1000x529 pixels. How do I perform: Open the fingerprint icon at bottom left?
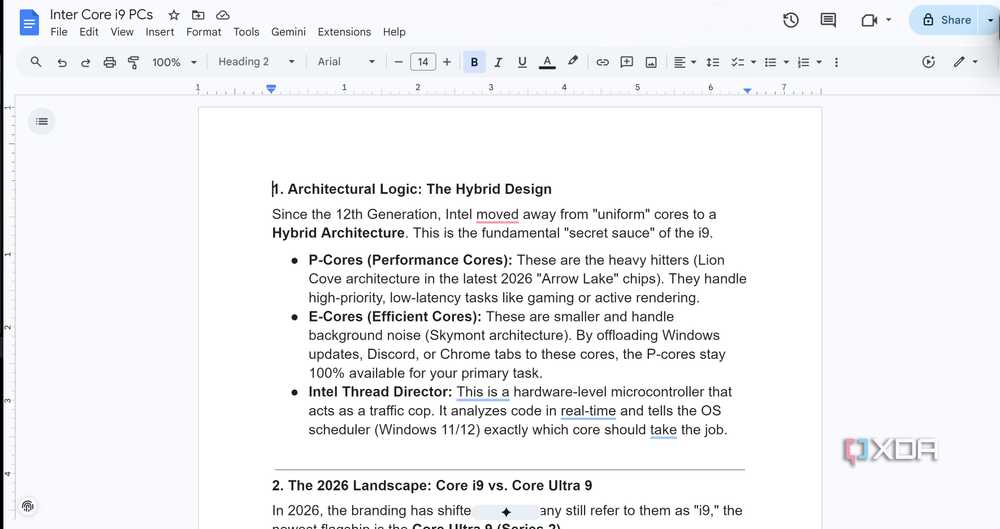[x=27, y=506]
